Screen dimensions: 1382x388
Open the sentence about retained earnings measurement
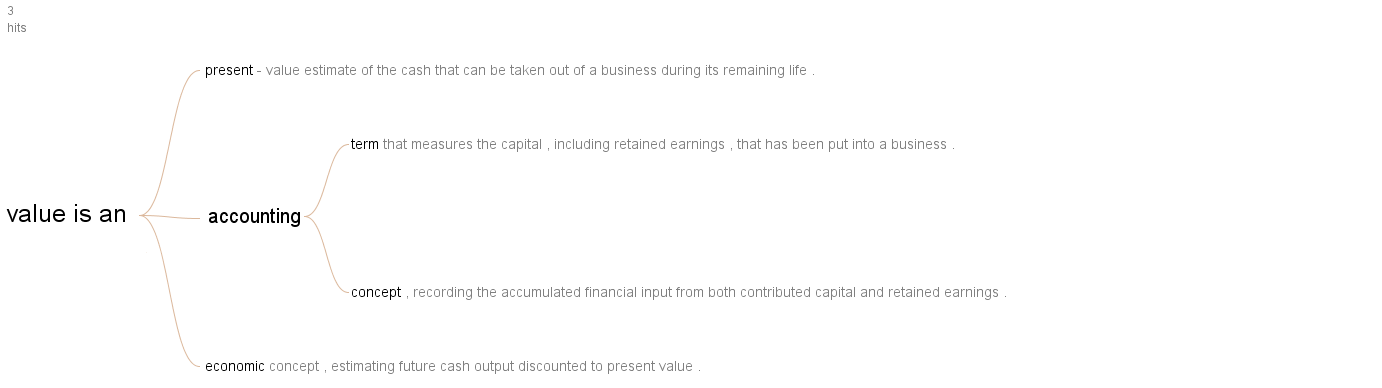(668, 145)
